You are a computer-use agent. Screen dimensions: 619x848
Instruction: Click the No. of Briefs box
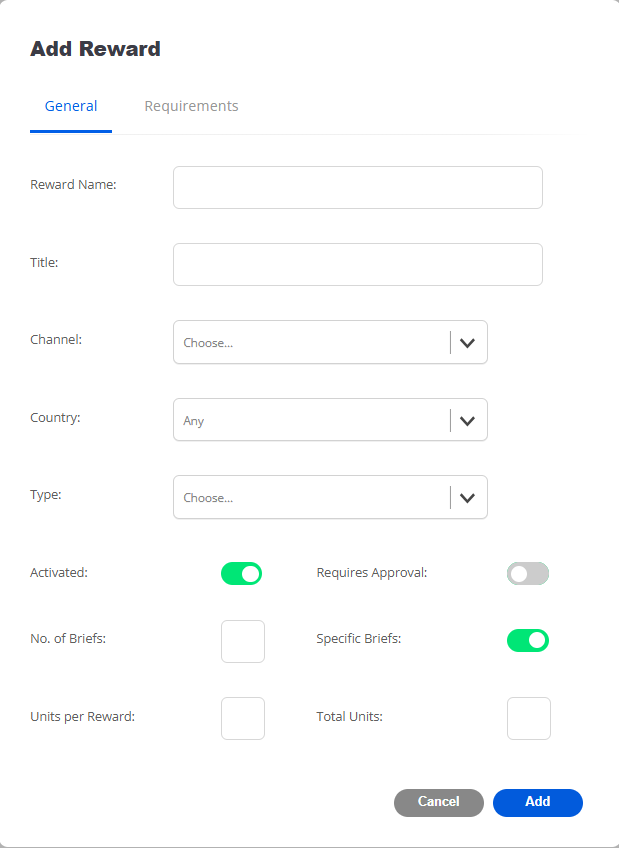pos(243,641)
